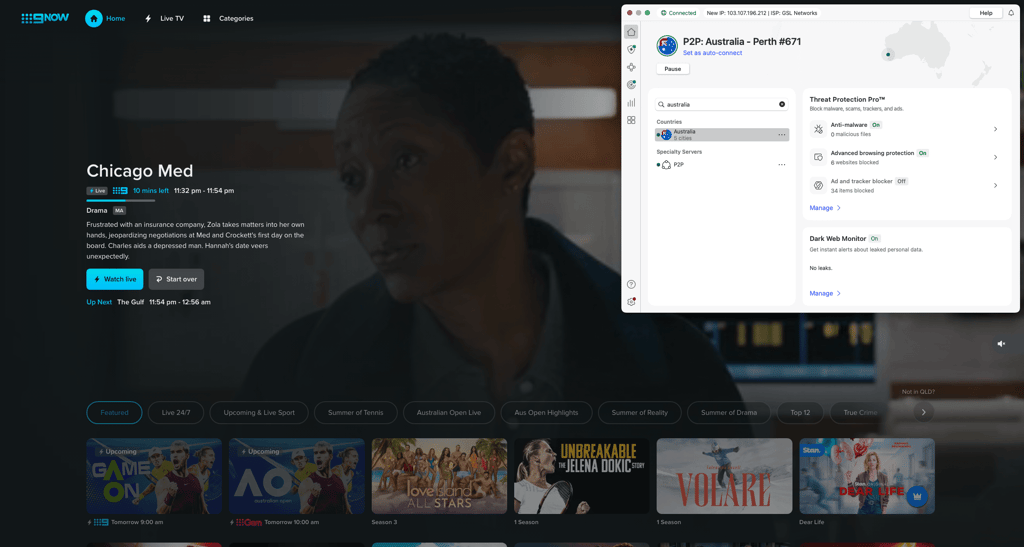The image size is (1024, 547).
Task: Expand the Anti-malware row chevron
Action: (995, 129)
